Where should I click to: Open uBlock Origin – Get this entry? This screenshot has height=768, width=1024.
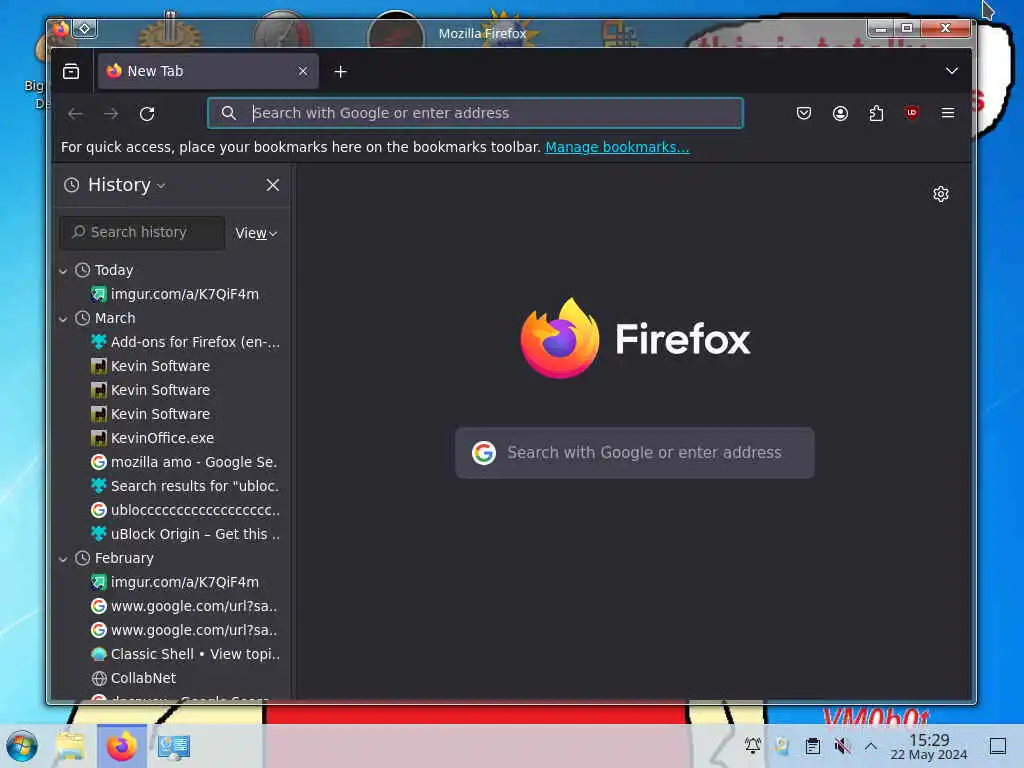pyautogui.click(x=185, y=534)
